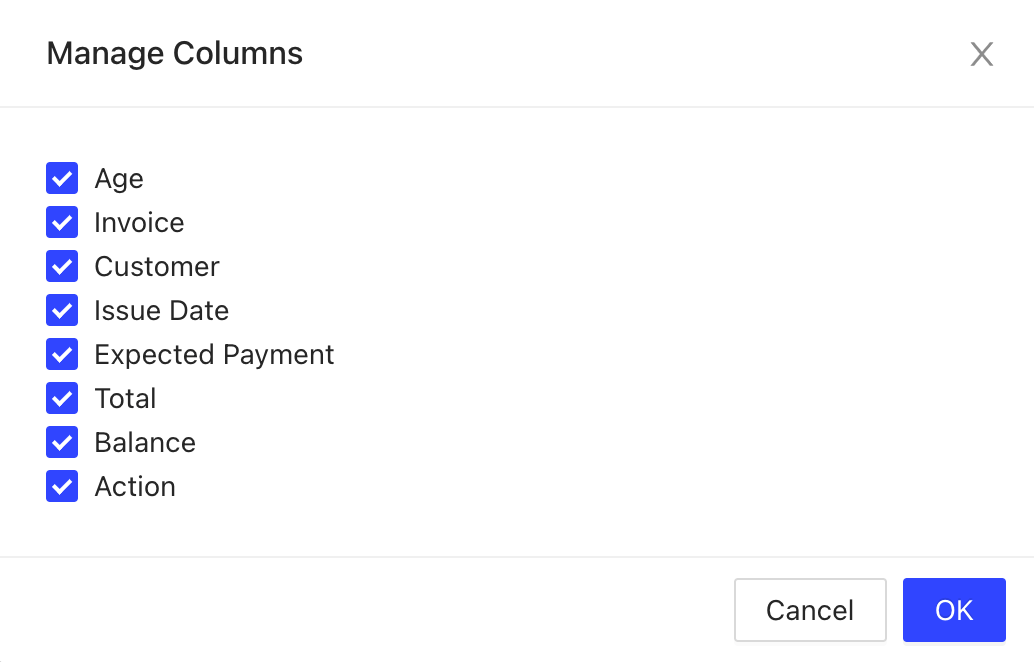Uncheck the Balance checkbox

tap(62, 443)
